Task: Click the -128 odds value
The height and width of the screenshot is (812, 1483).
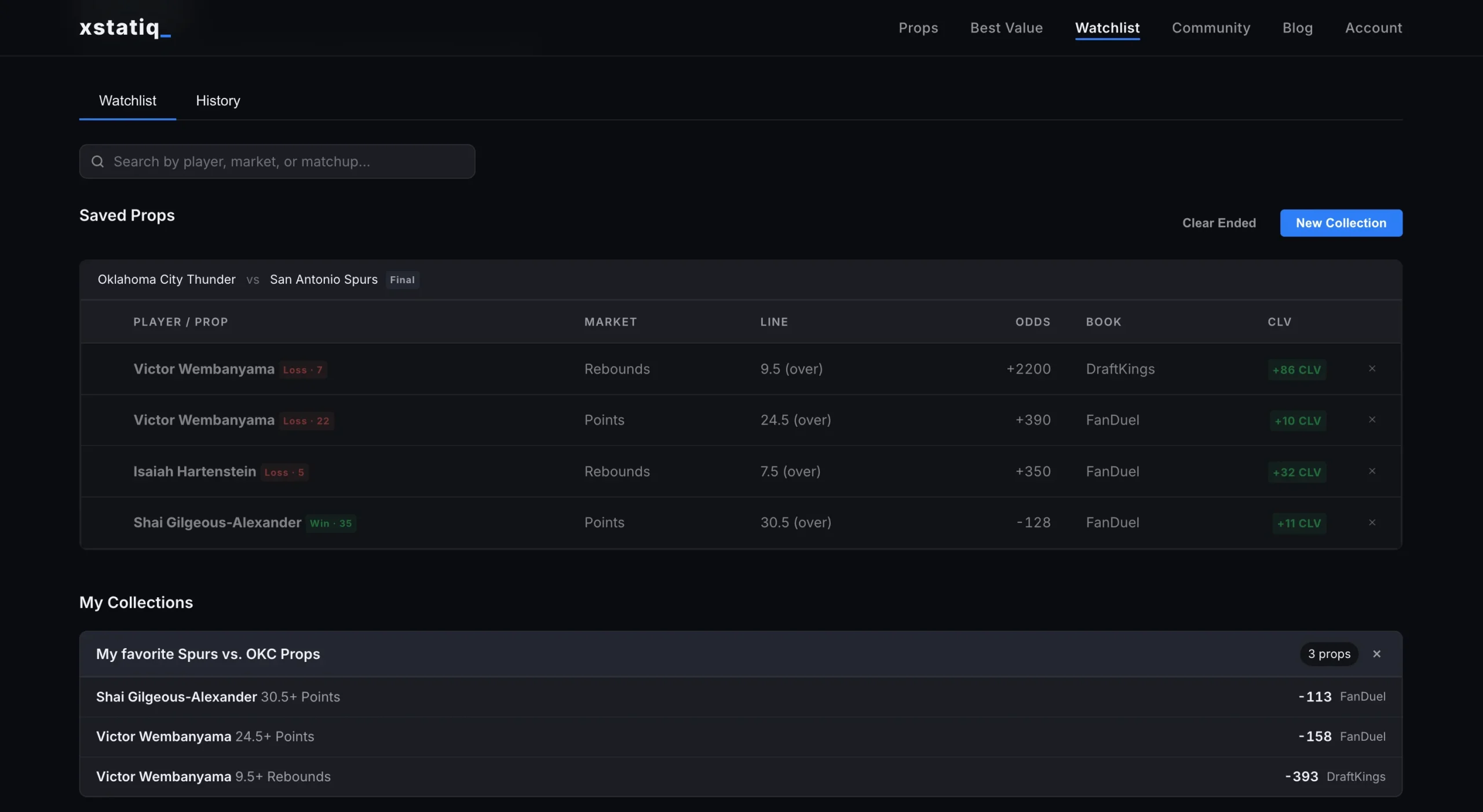Action: (1033, 522)
